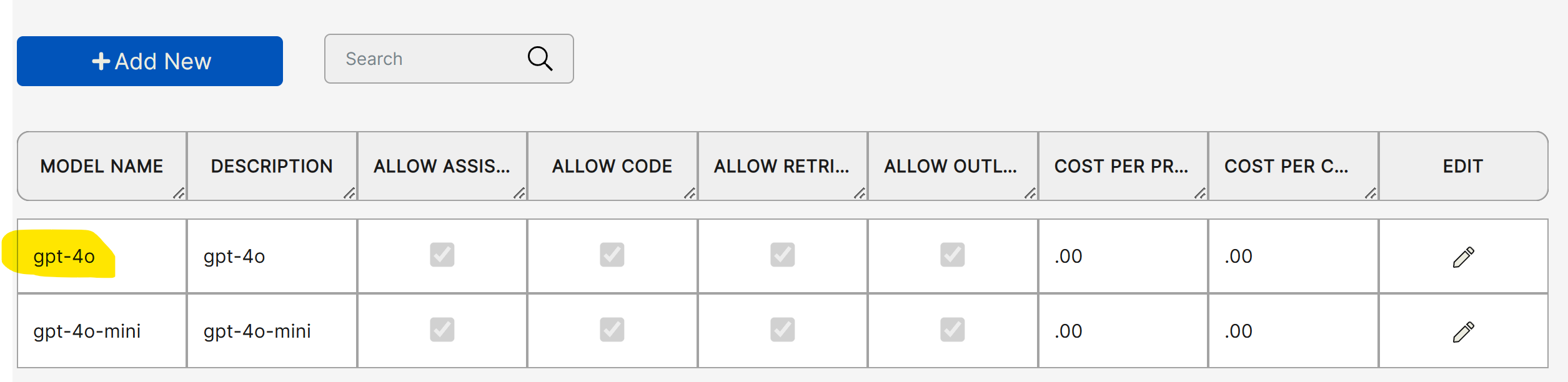Click resize handle icon on Description column

coord(349,193)
